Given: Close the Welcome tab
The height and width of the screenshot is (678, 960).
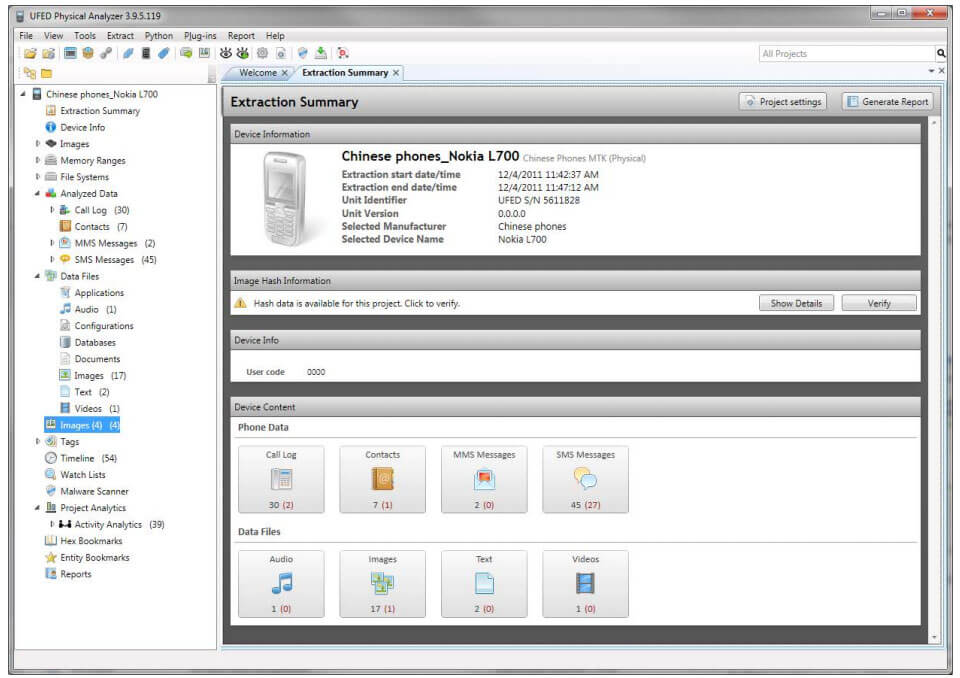Looking at the screenshot, I should pos(285,73).
